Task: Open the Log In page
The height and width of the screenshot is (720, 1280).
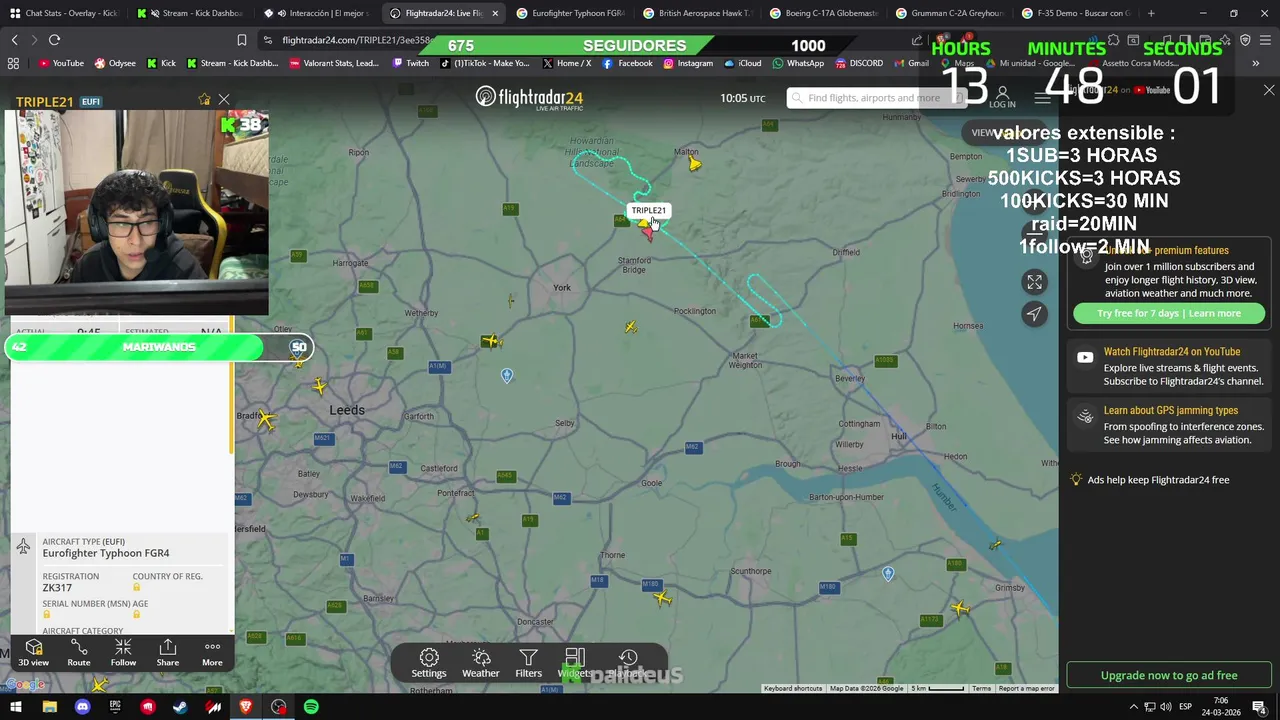Action: coord(1002,98)
